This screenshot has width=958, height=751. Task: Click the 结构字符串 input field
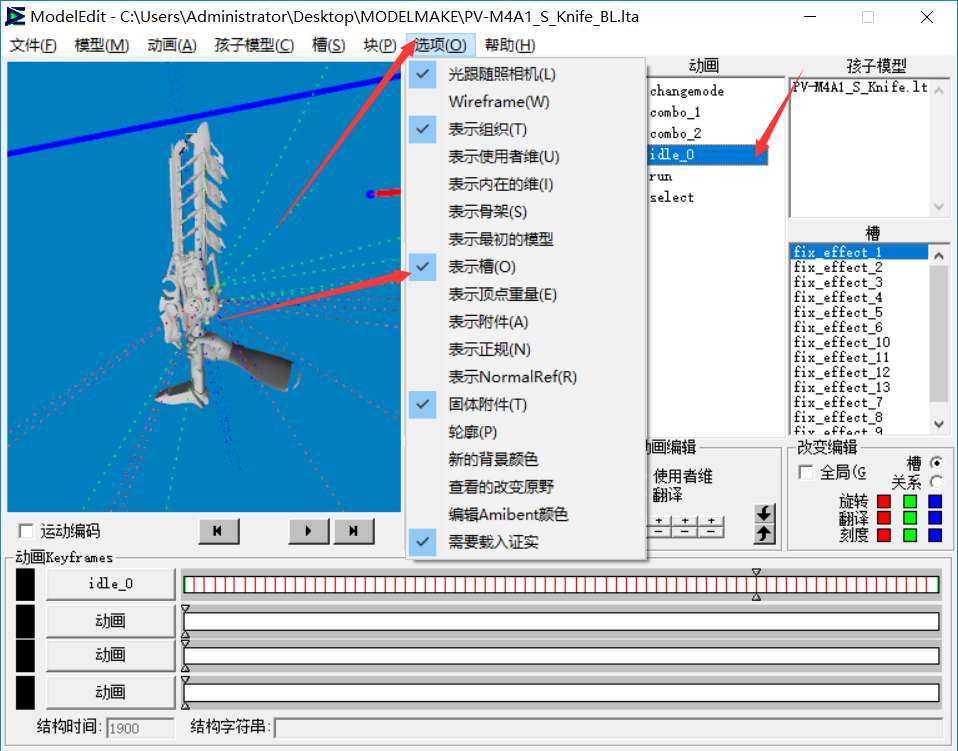click(x=607, y=728)
